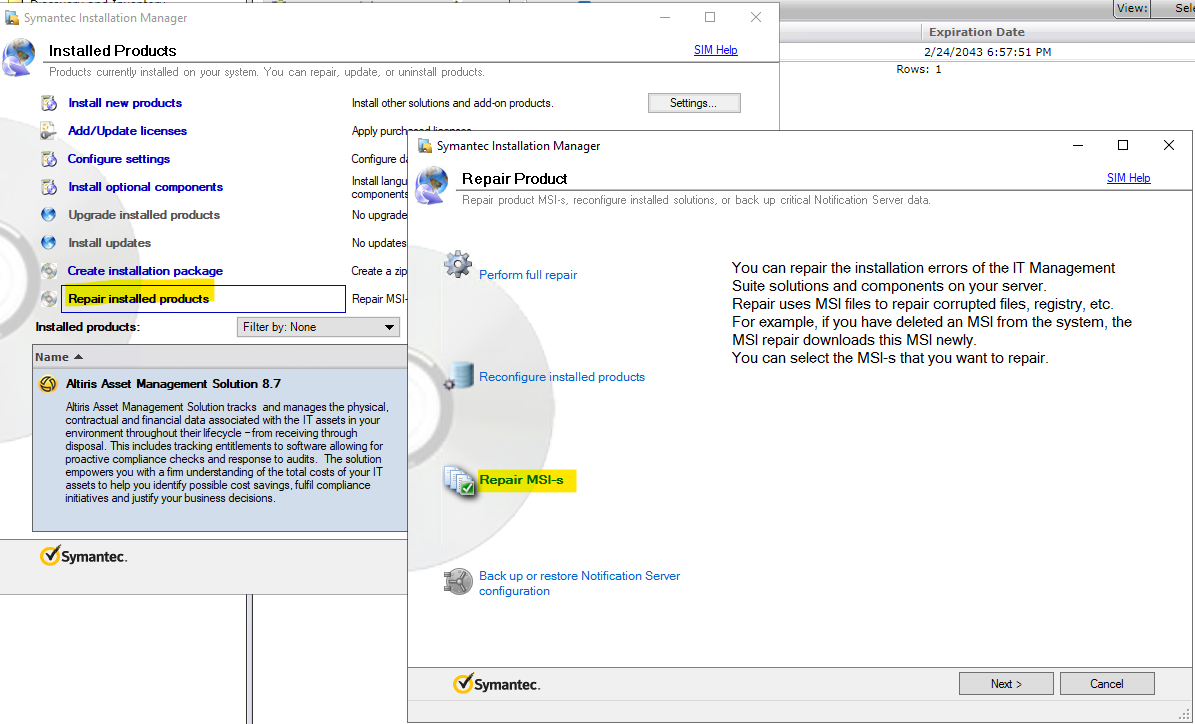Click the Perform full repair gear icon

pos(458,265)
